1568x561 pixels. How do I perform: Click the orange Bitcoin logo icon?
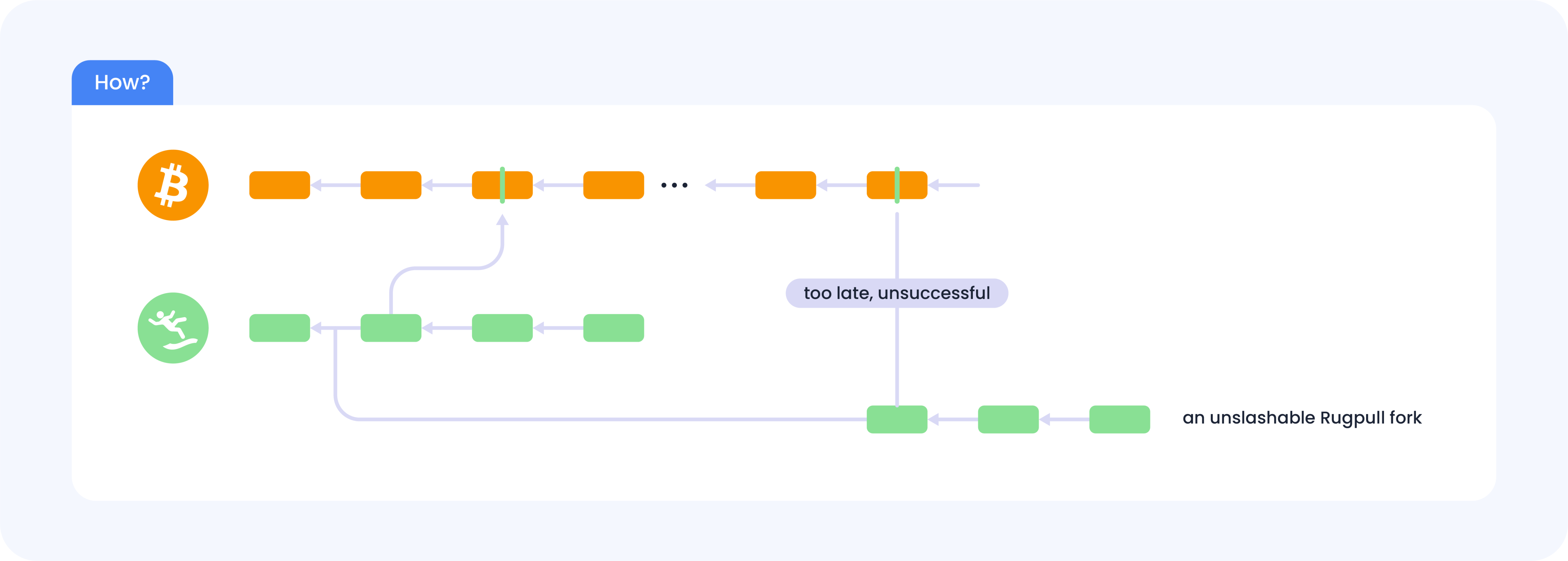coord(173,185)
